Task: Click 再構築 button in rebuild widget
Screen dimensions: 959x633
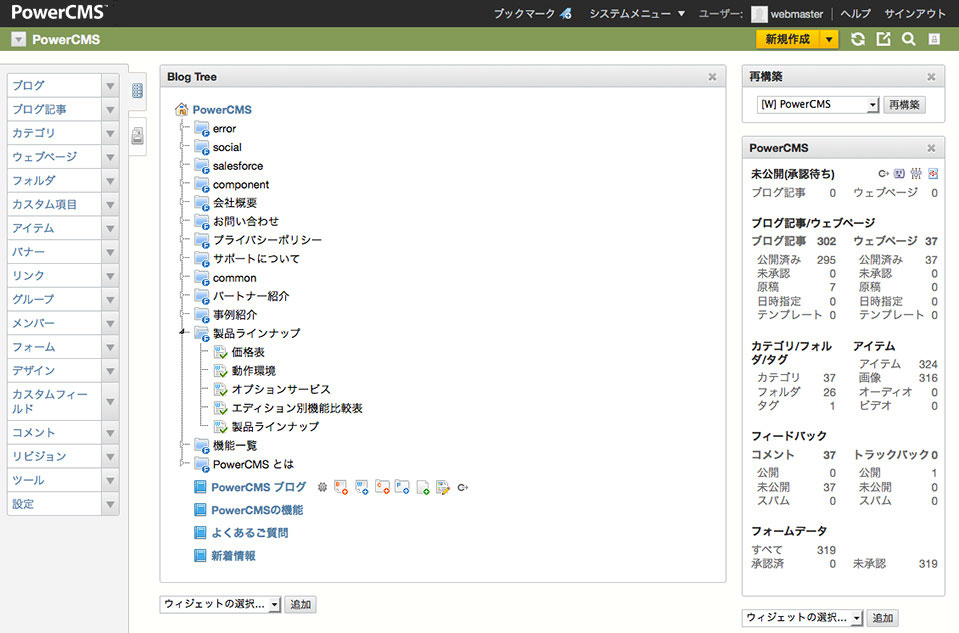Action: point(904,105)
